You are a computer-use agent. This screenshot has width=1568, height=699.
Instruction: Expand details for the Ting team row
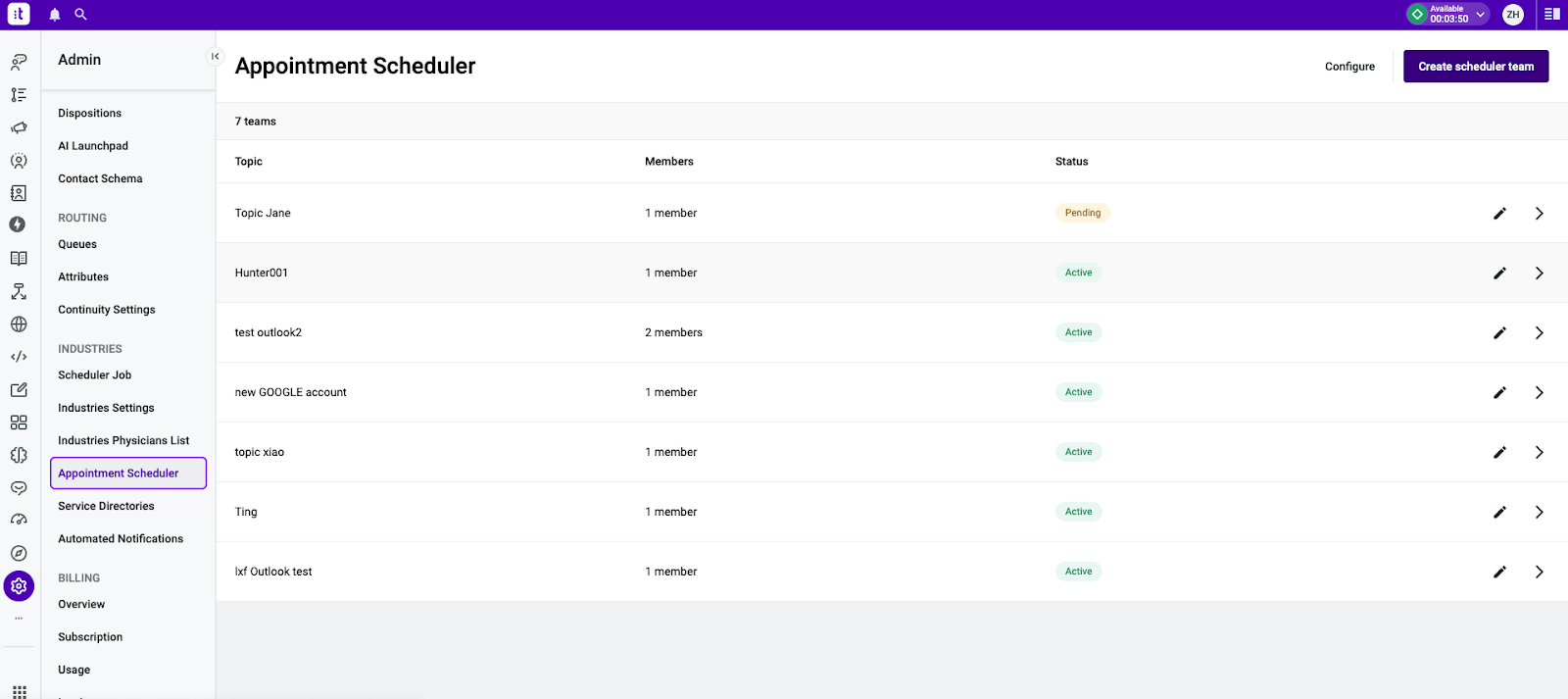point(1539,512)
